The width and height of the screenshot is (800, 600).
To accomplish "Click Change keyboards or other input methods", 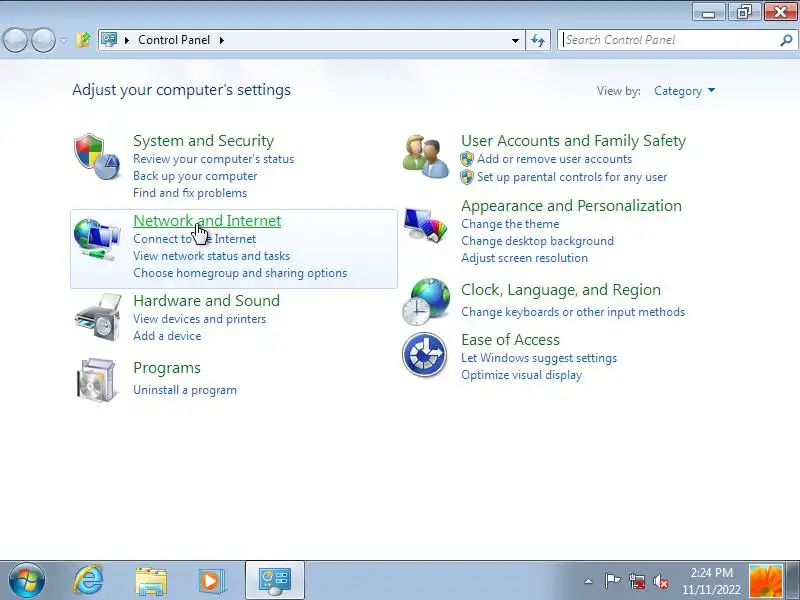I will coord(573,312).
